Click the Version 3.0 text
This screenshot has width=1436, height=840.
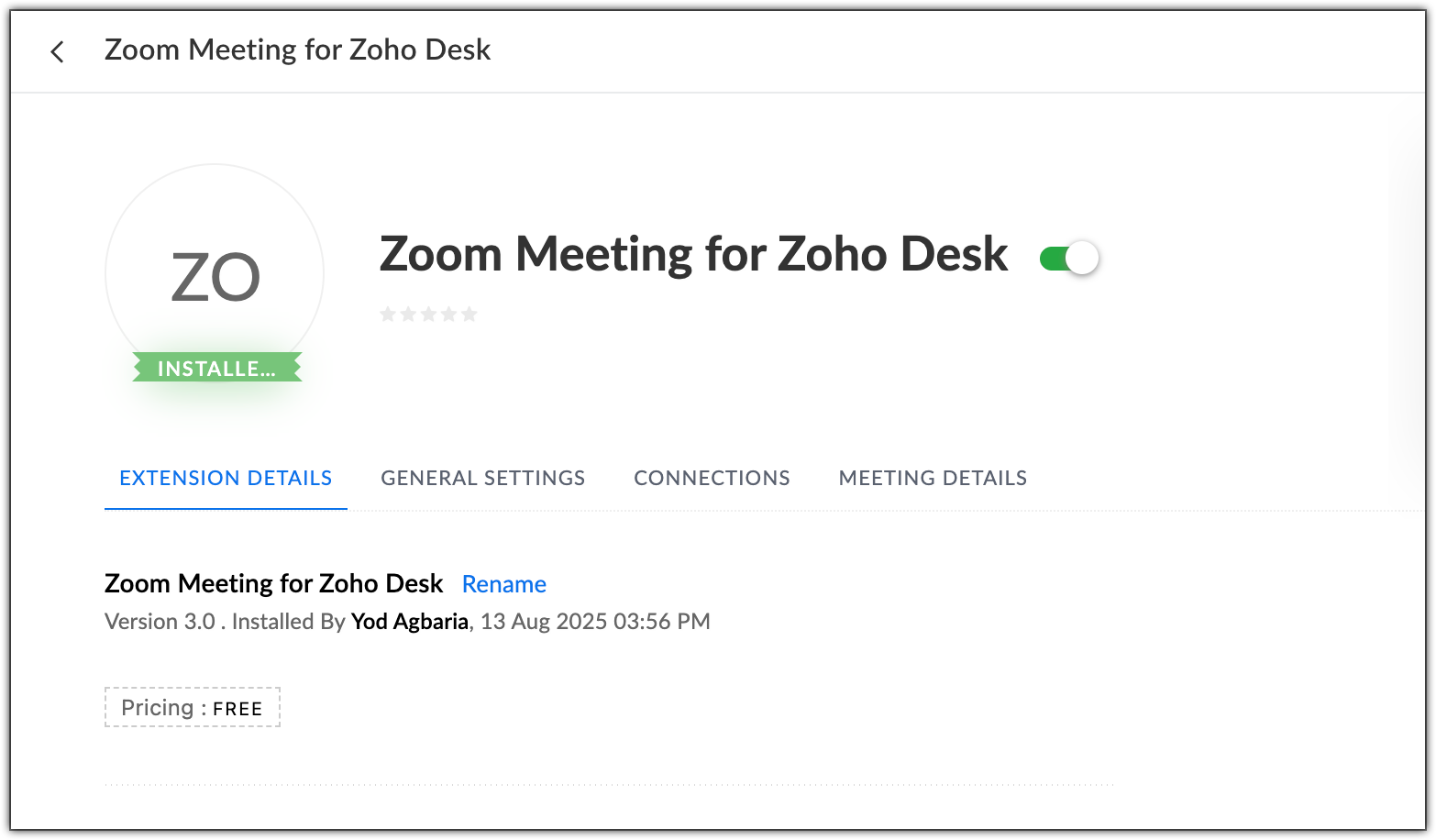(160, 622)
